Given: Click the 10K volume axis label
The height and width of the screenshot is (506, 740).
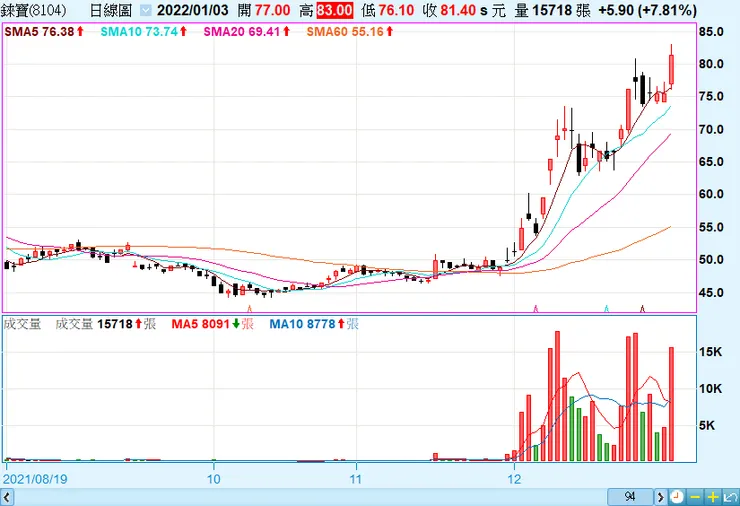Looking at the screenshot, I should (x=711, y=388).
